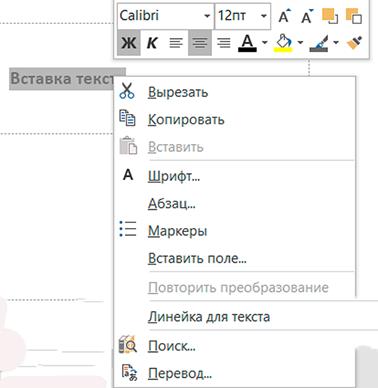
Task: Click the Bullets list icon
Action: click(128, 229)
